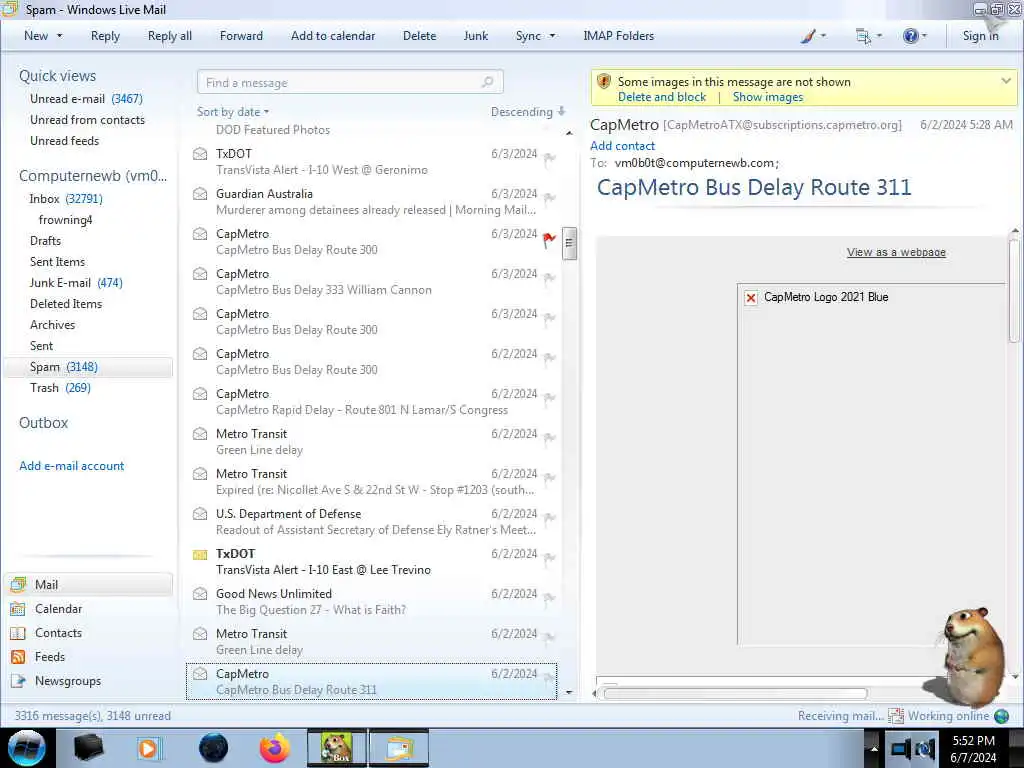Launch Firefox from the taskbar
Viewport: 1024px width, 768px height.
[275, 748]
